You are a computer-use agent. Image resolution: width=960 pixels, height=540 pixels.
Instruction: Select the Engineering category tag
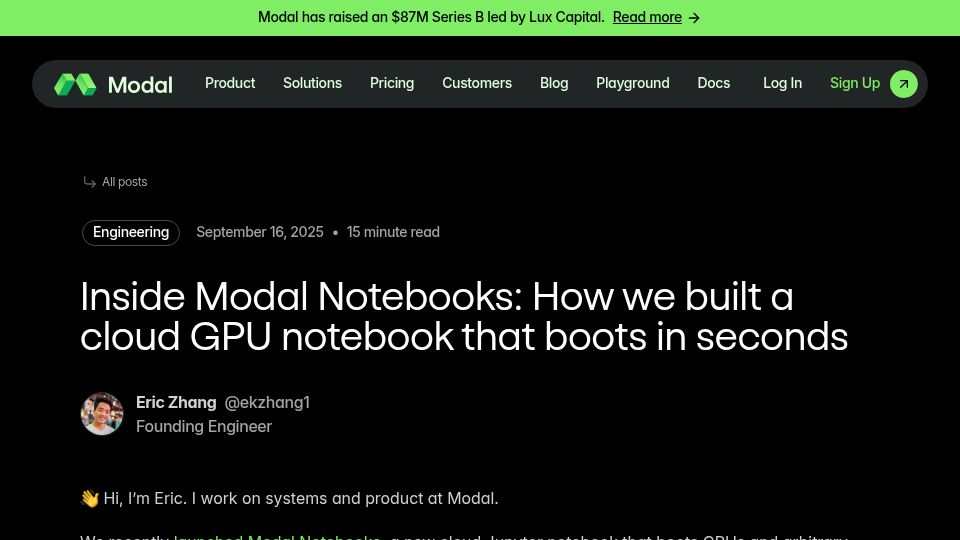(131, 233)
